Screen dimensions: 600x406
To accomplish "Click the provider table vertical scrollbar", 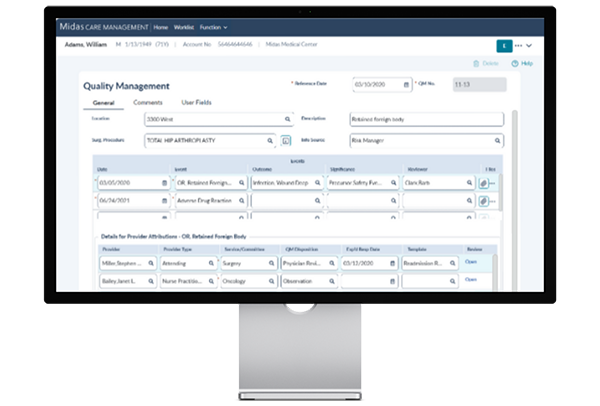I will [x=495, y=272].
